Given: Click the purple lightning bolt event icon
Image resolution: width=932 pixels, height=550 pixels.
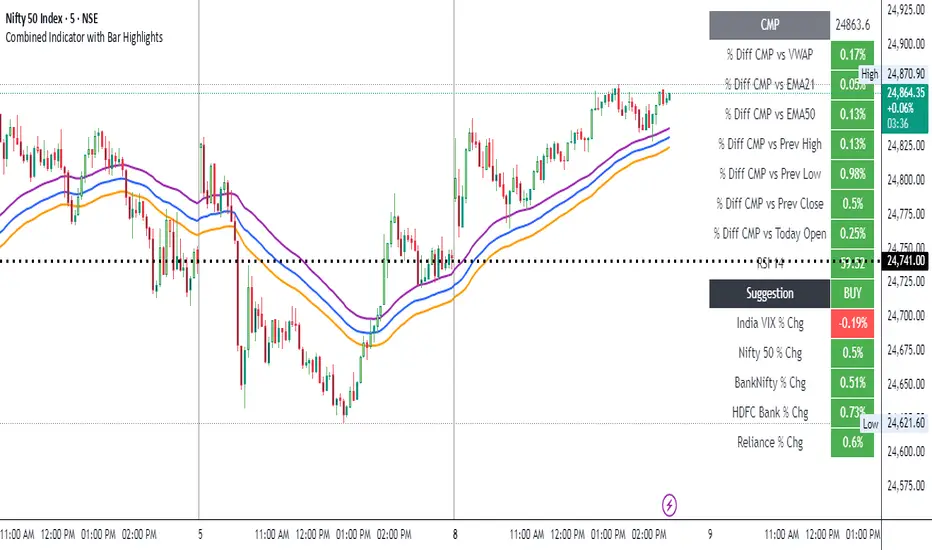Looking at the screenshot, I should [670, 500].
